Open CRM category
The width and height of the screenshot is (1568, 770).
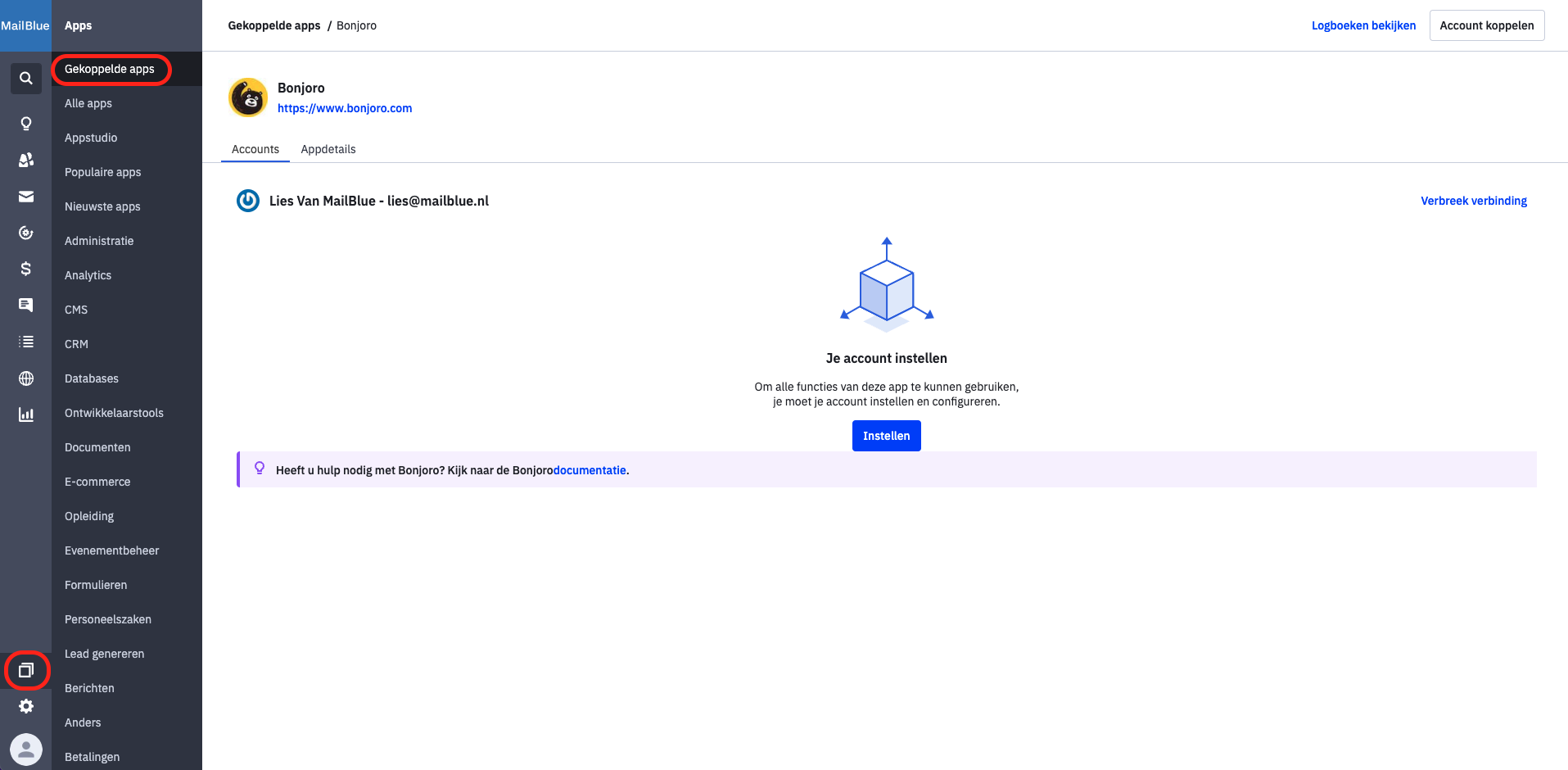(x=127, y=344)
